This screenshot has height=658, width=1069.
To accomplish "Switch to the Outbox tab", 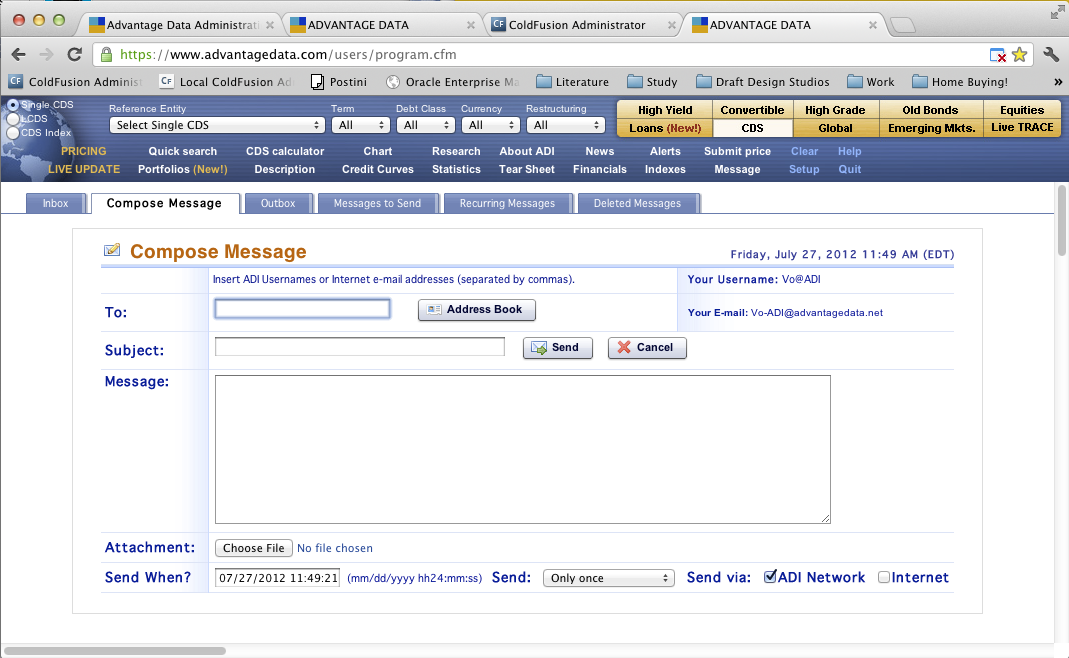I will 278,203.
